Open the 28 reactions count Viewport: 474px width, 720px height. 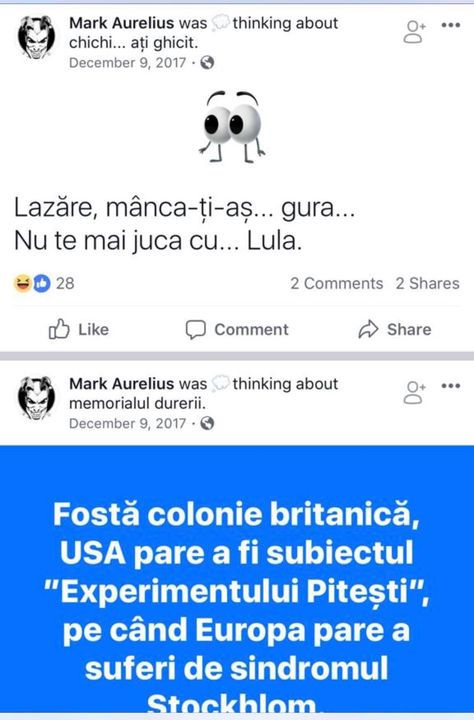(65, 283)
